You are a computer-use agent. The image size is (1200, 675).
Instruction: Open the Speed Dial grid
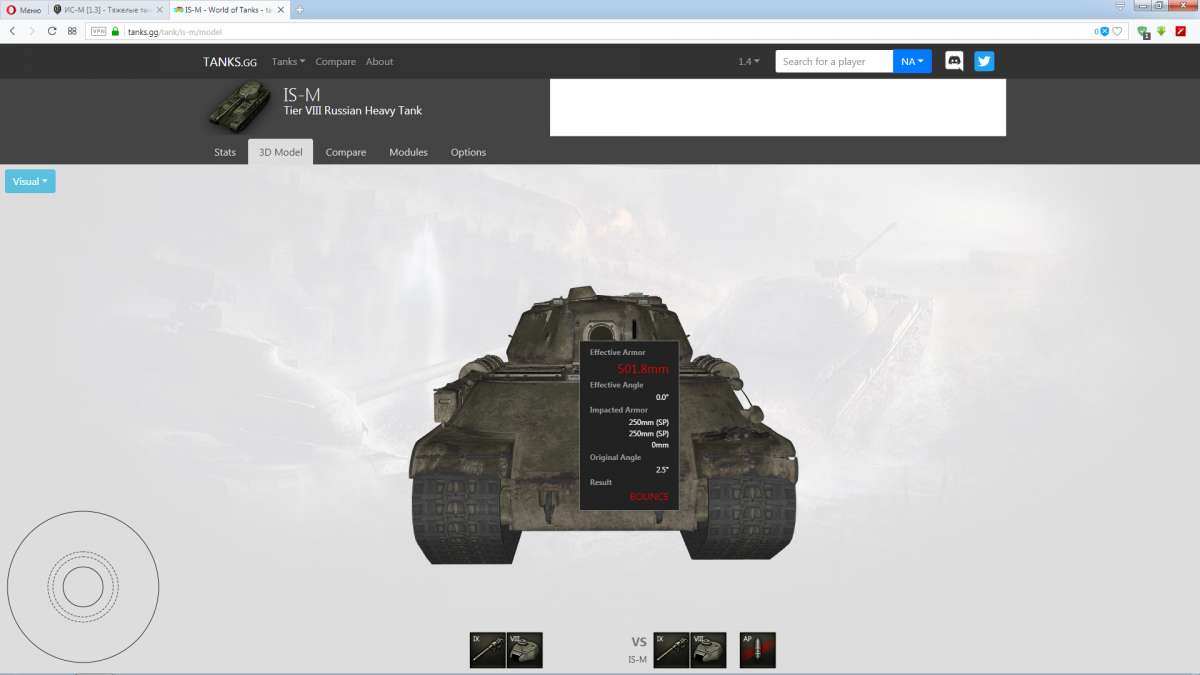pyautogui.click(x=72, y=31)
